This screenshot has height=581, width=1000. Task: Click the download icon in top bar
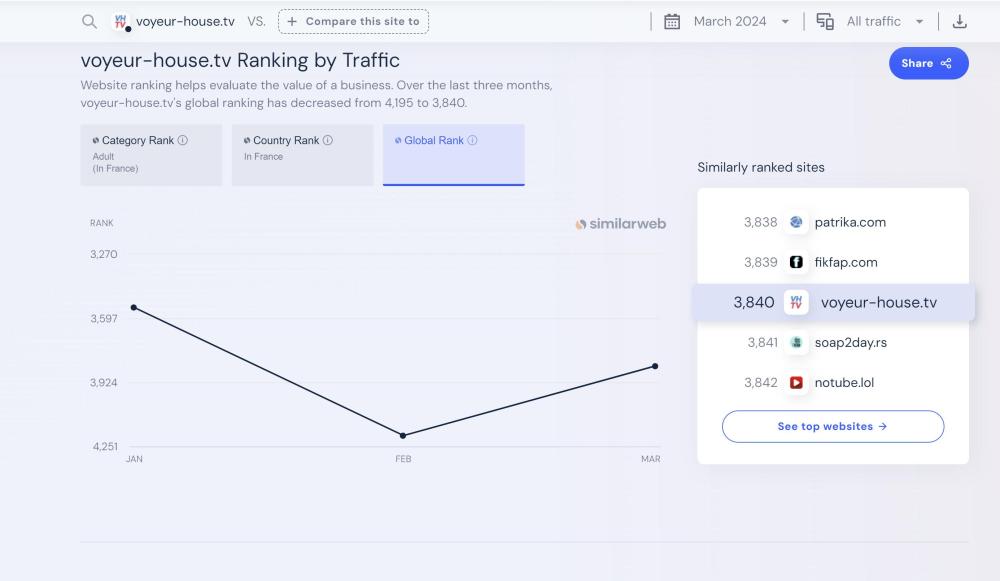(959, 22)
